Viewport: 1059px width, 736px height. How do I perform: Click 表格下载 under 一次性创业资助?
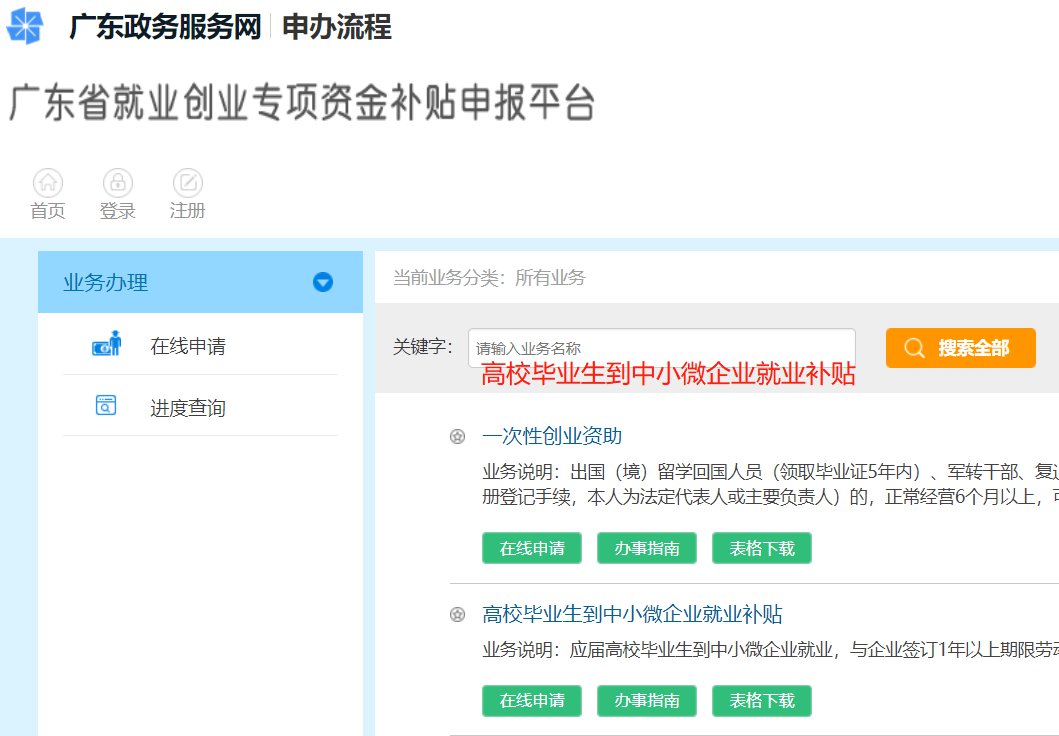click(x=762, y=548)
